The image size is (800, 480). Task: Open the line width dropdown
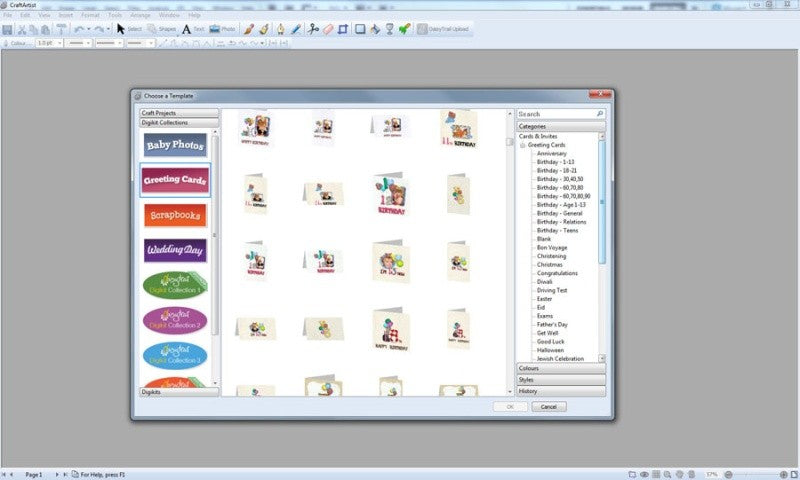point(50,43)
